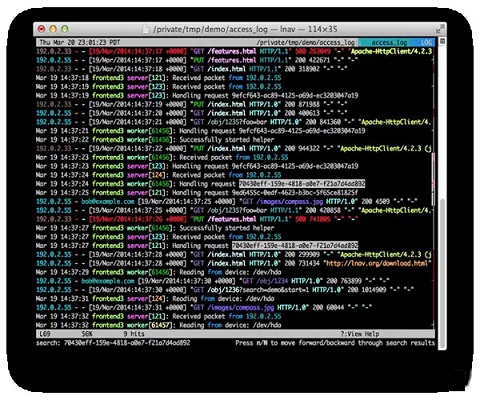Click the '?:View Help' hint
This screenshot has height=400, width=480.
pos(360,334)
